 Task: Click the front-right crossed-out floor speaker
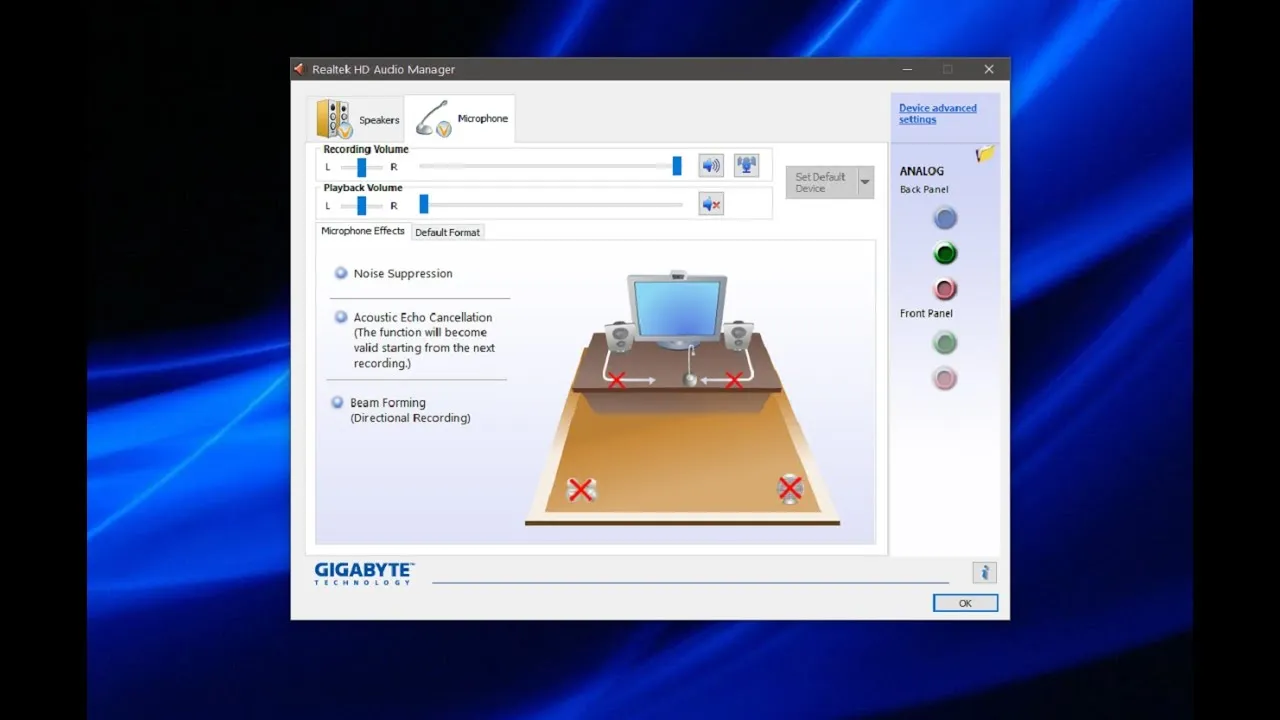[x=790, y=488]
